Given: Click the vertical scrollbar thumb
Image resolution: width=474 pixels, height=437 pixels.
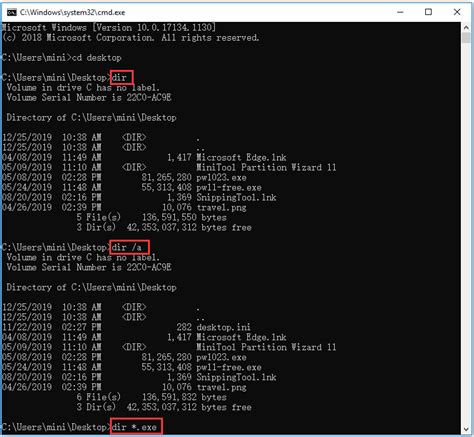Looking at the screenshot, I should coord(466,37).
